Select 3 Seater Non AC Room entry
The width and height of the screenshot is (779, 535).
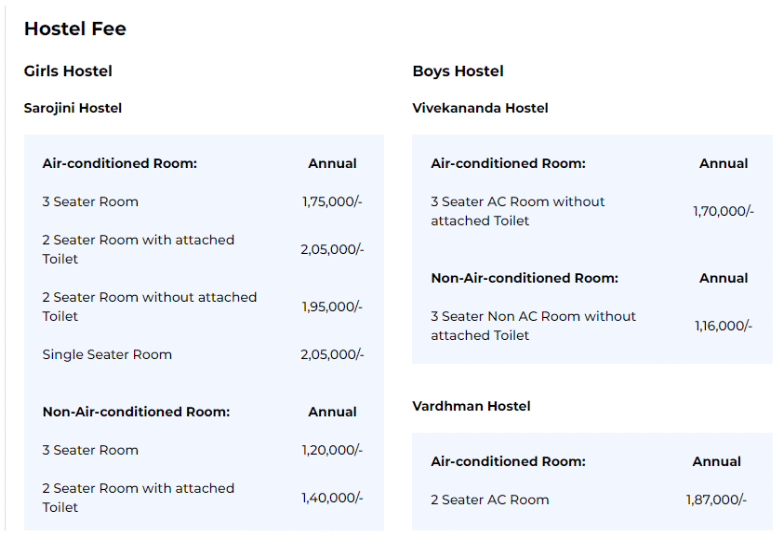coord(533,326)
